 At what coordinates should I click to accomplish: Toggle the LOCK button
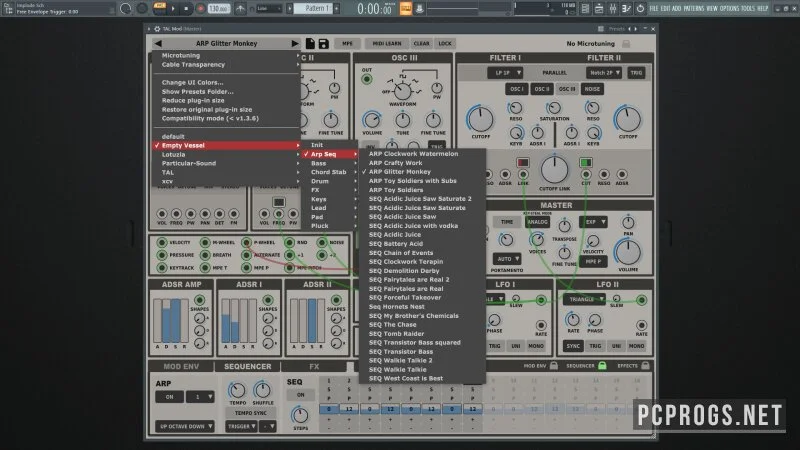coord(445,44)
